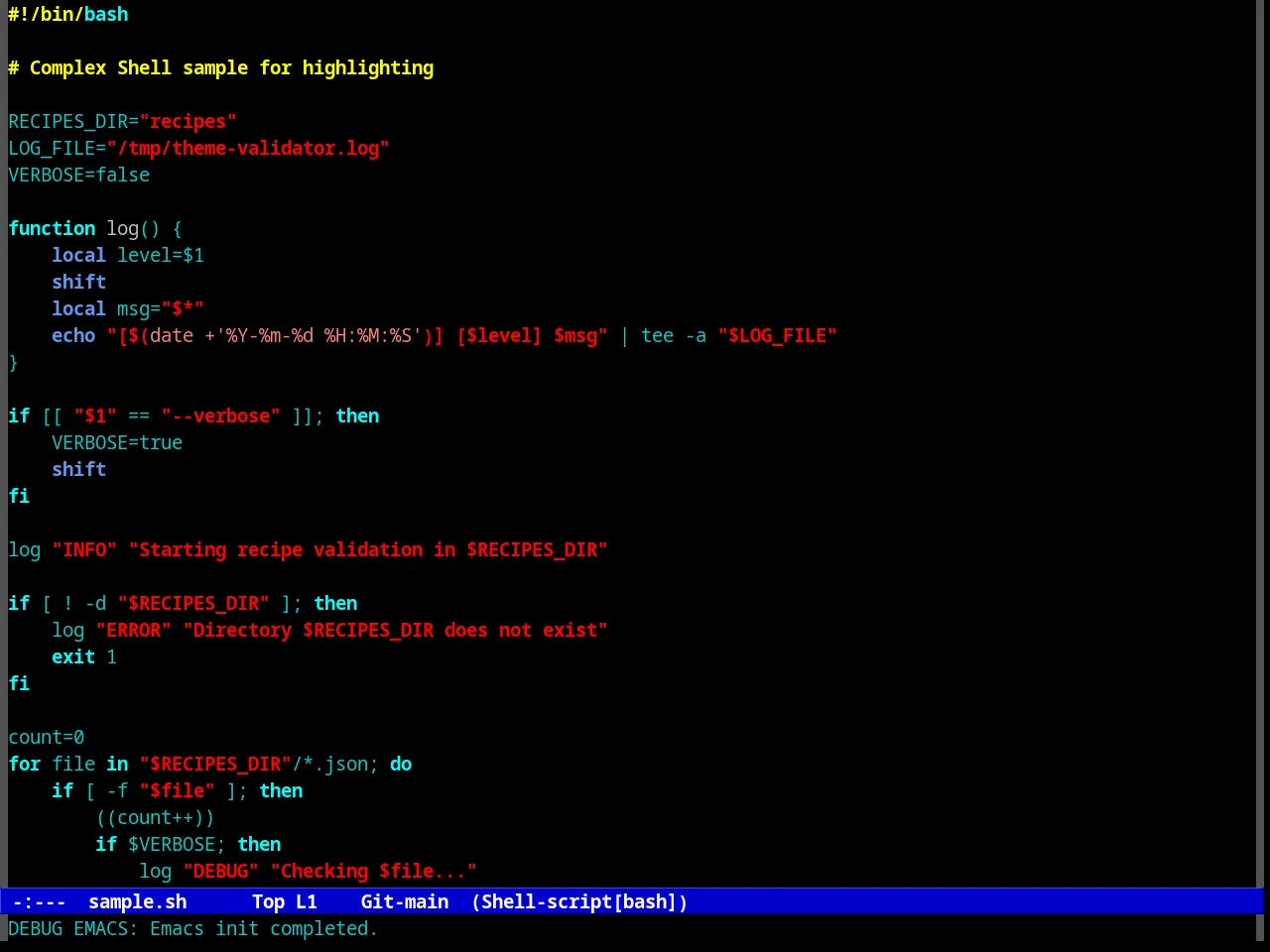
Task: Click the echo area message 'Emacs init completed.'
Action: pyautogui.click(x=264, y=928)
